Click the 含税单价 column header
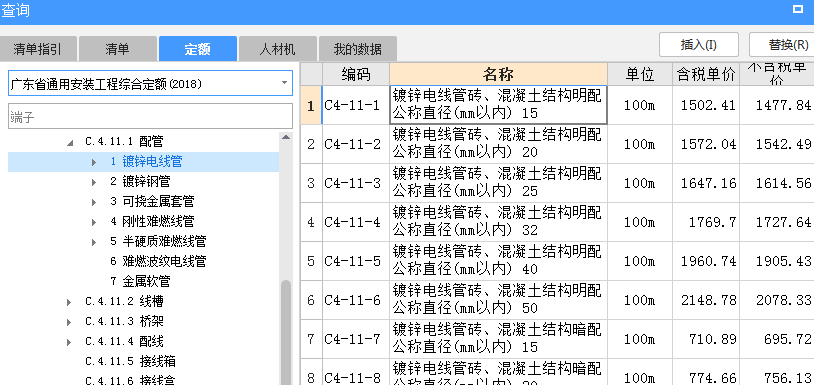Image resolution: width=814 pixels, height=385 pixels. [706, 74]
